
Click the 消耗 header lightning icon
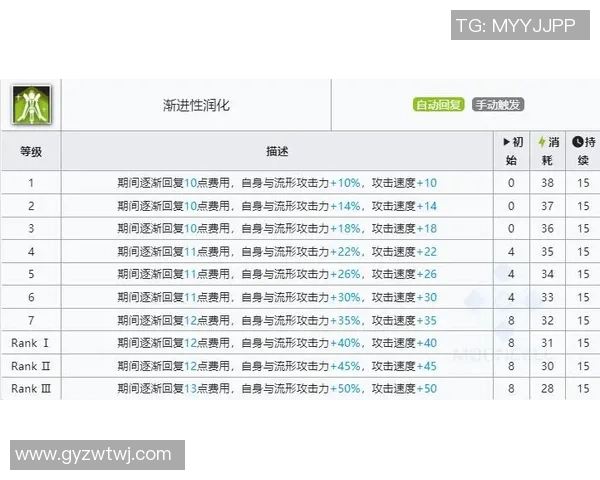(x=541, y=142)
